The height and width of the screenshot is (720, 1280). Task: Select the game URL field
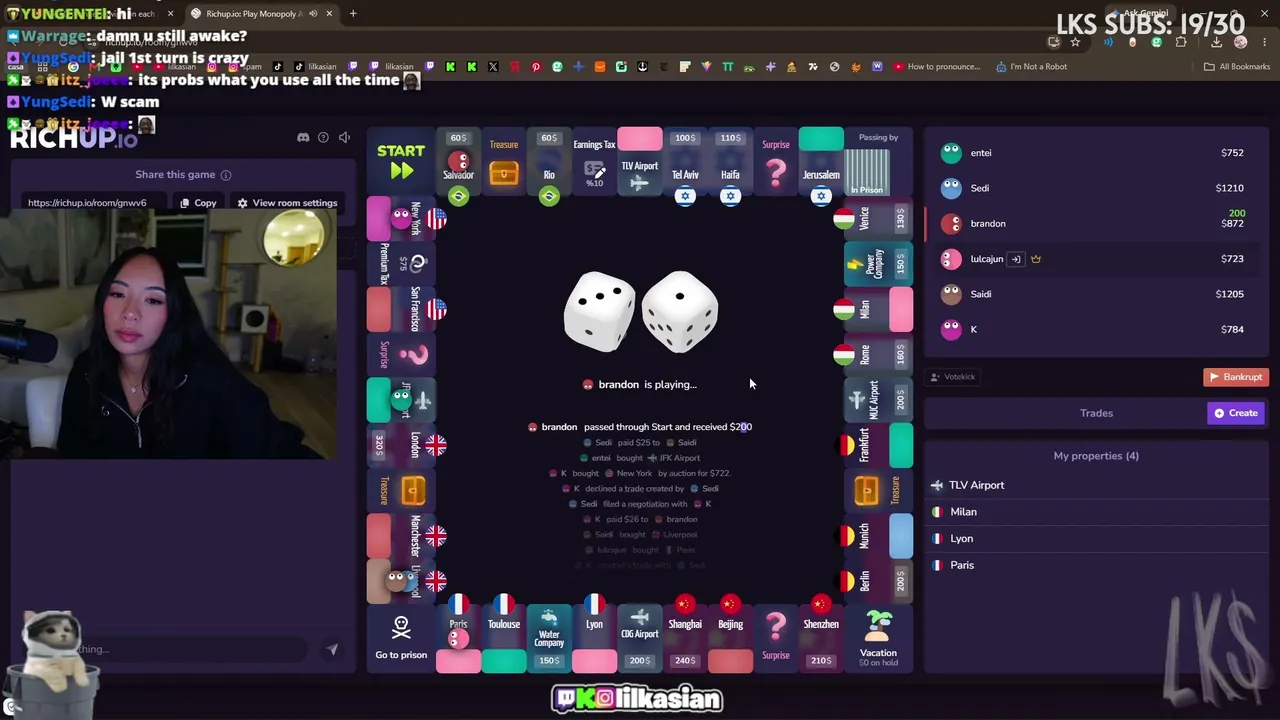pyautogui.click(x=97, y=203)
